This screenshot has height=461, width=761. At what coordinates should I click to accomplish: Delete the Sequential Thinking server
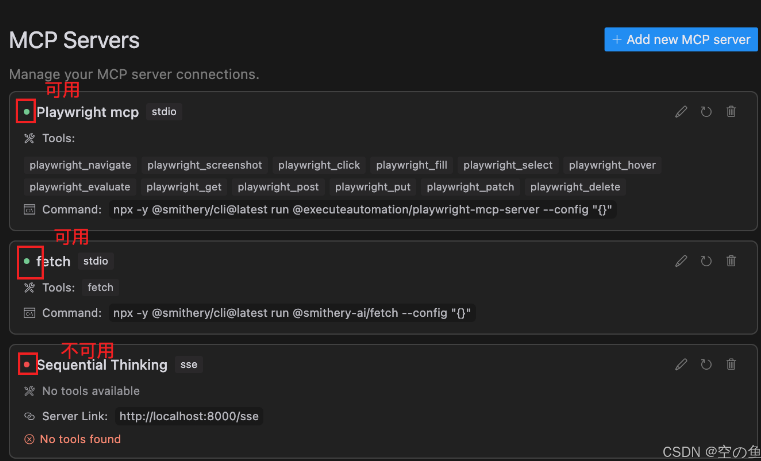731,365
